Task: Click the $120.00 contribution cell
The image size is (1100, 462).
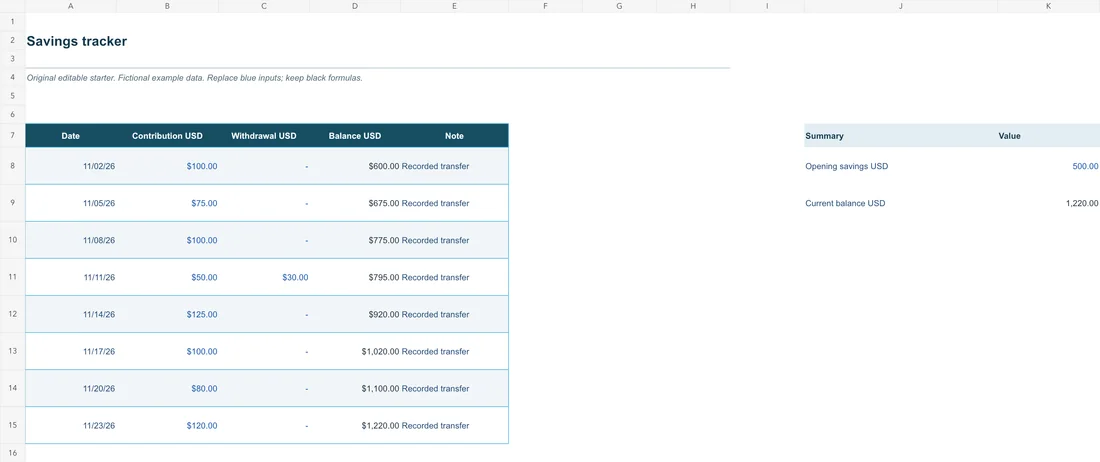Action: point(168,426)
